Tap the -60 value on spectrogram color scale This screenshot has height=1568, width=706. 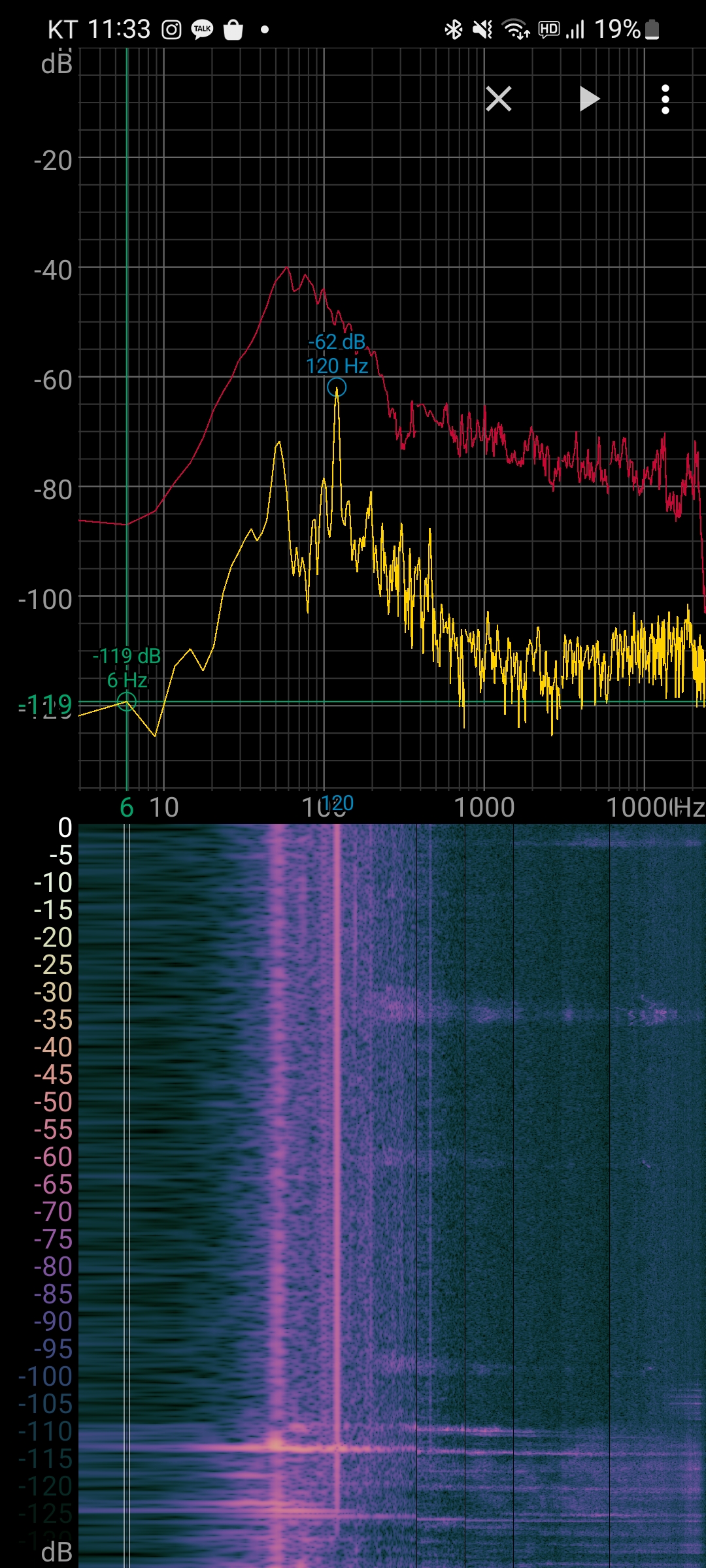point(53,1157)
